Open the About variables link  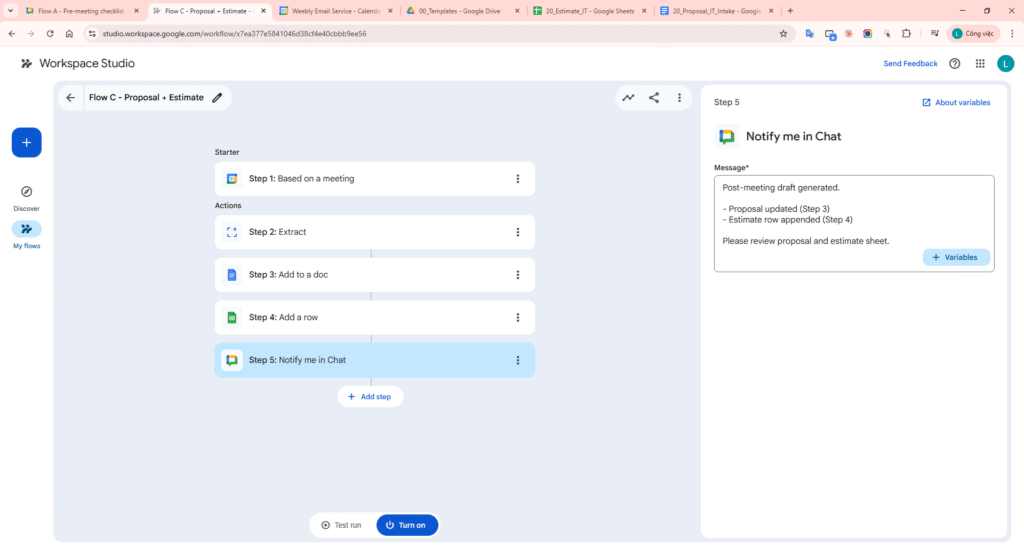click(956, 102)
